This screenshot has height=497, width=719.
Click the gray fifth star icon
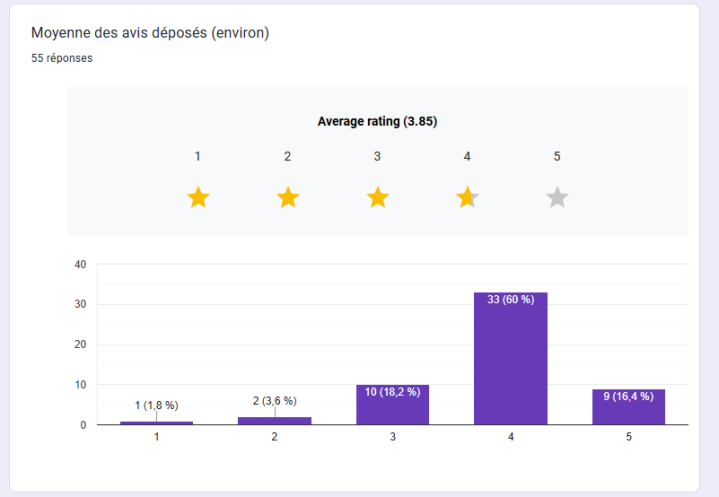pos(557,197)
